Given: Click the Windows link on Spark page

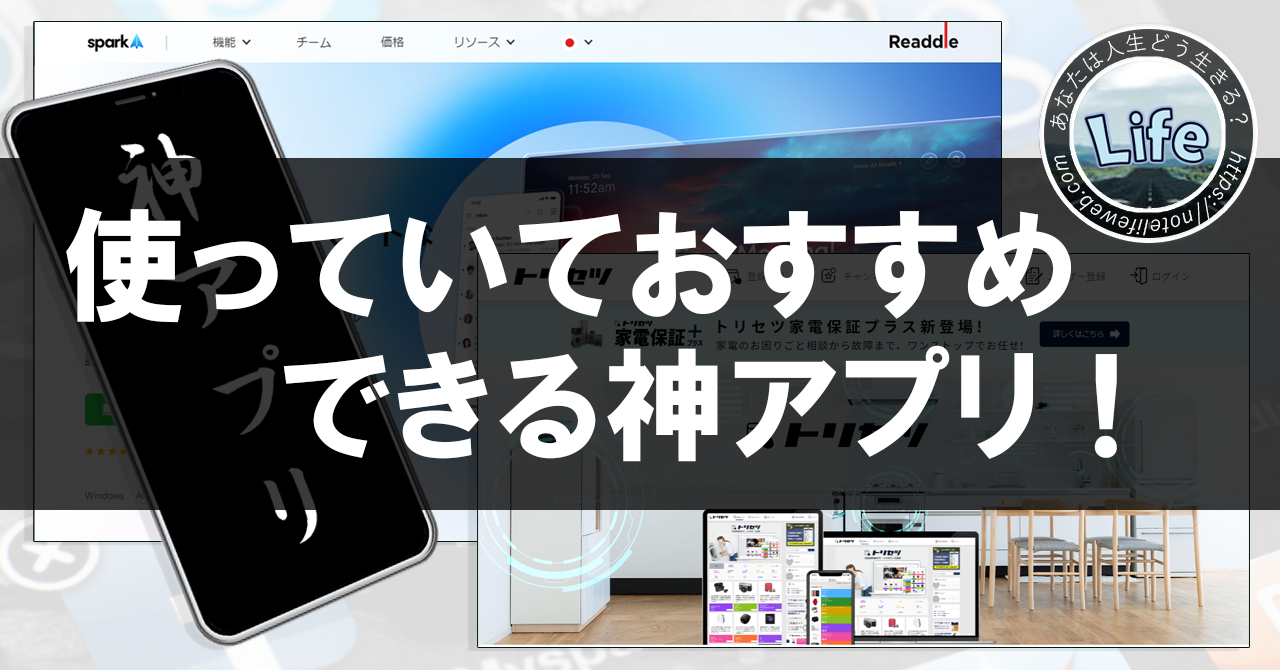Looking at the screenshot, I should [x=104, y=494].
